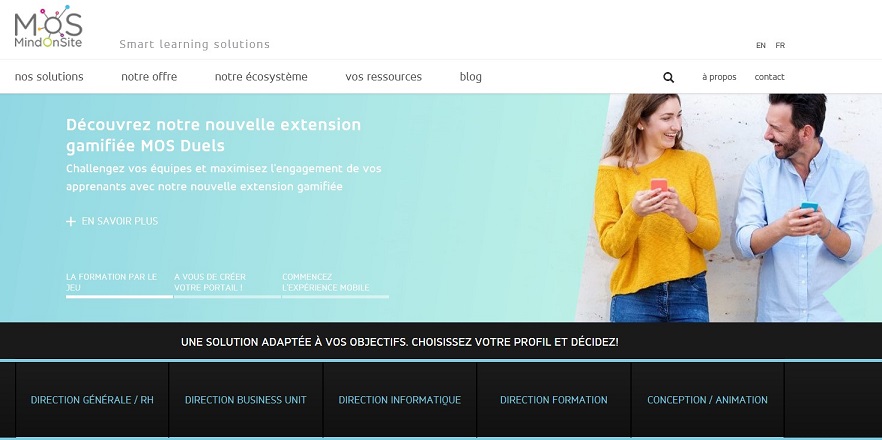882x440 pixels.
Task: Open the contact link
Action: click(769, 77)
